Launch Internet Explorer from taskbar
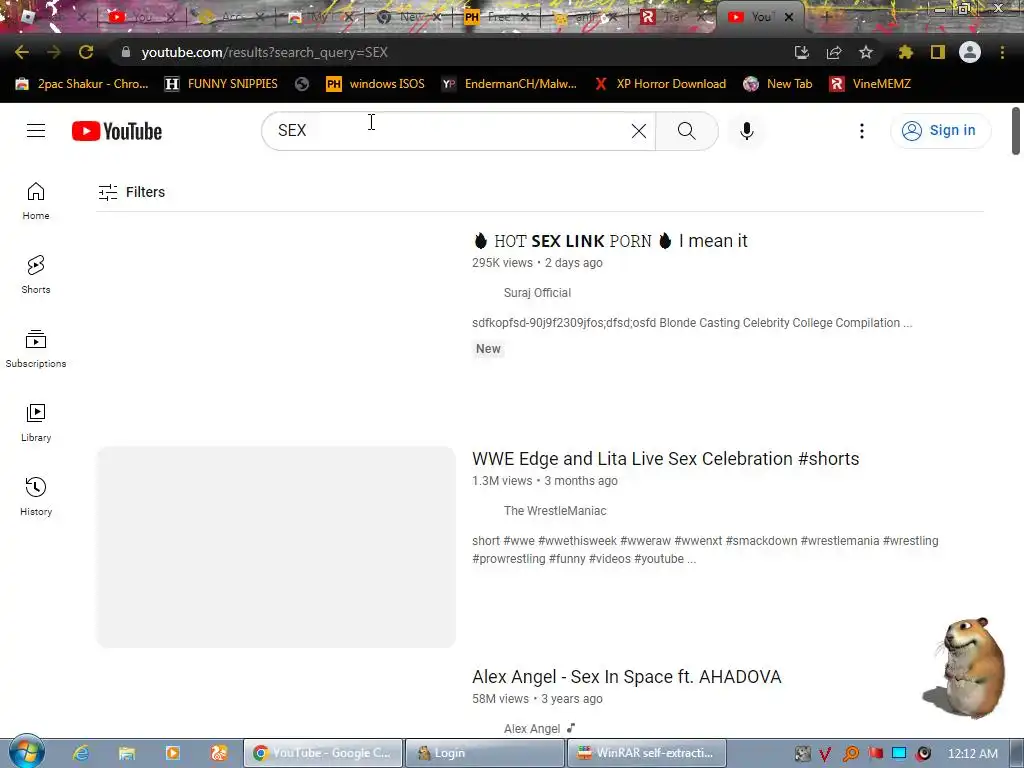The width and height of the screenshot is (1024, 768). click(80, 753)
